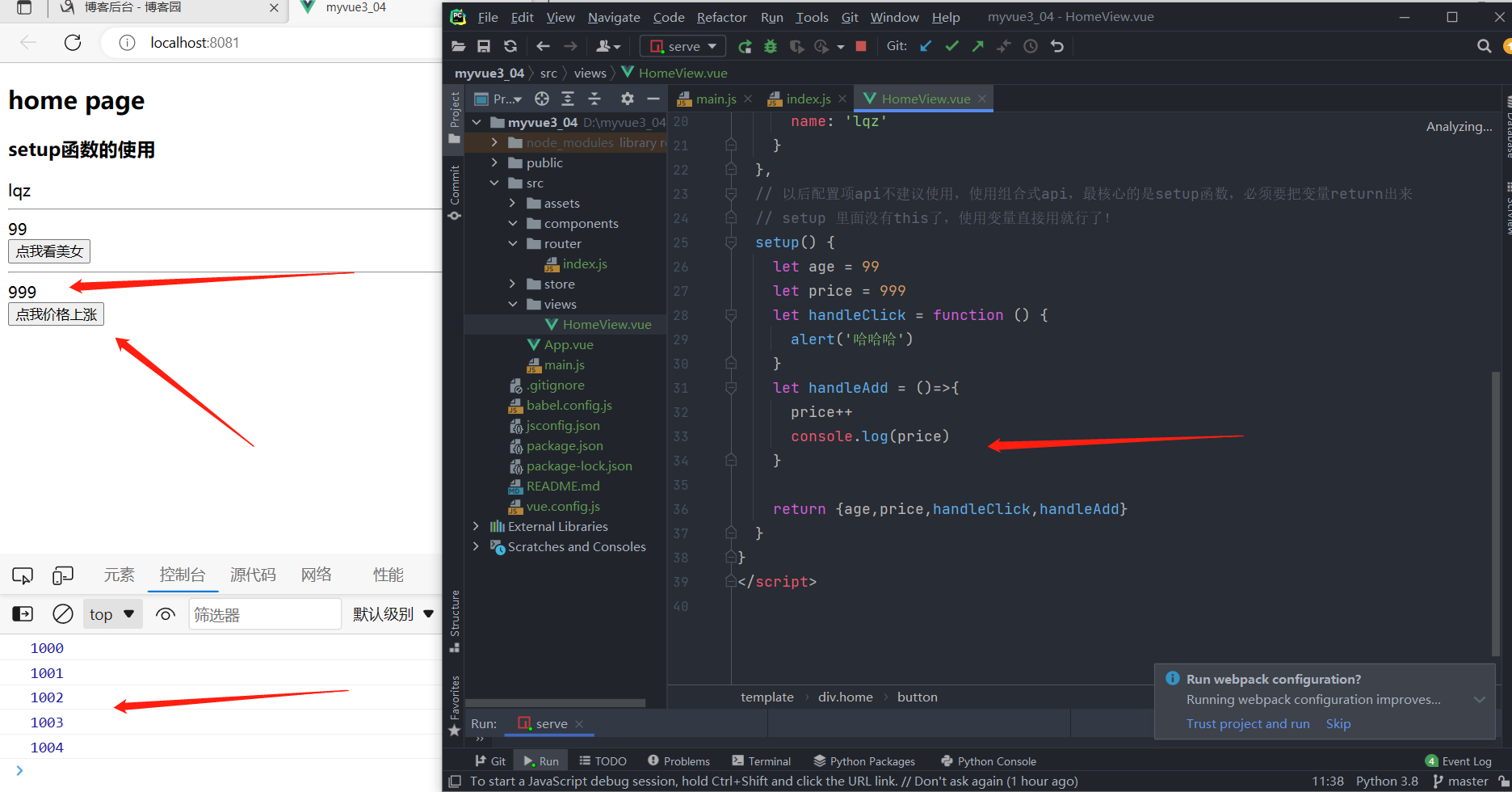The width and height of the screenshot is (1512, 792).
Task: Reload the localhost page
Action: 73,43
